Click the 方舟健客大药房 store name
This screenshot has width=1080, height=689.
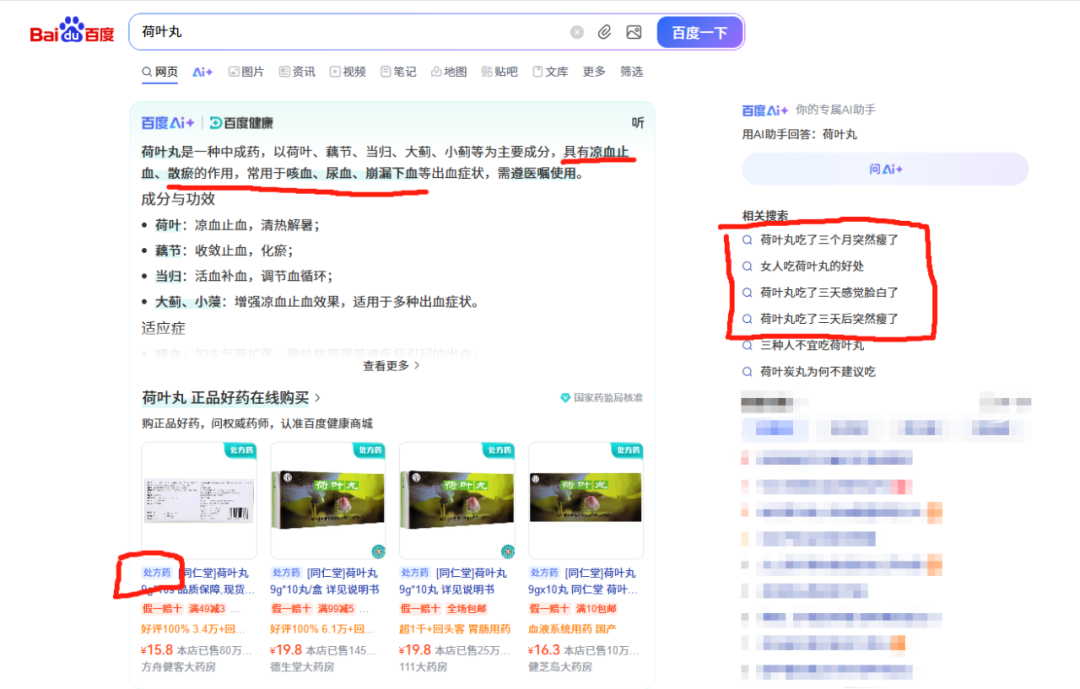coord(178,667)
